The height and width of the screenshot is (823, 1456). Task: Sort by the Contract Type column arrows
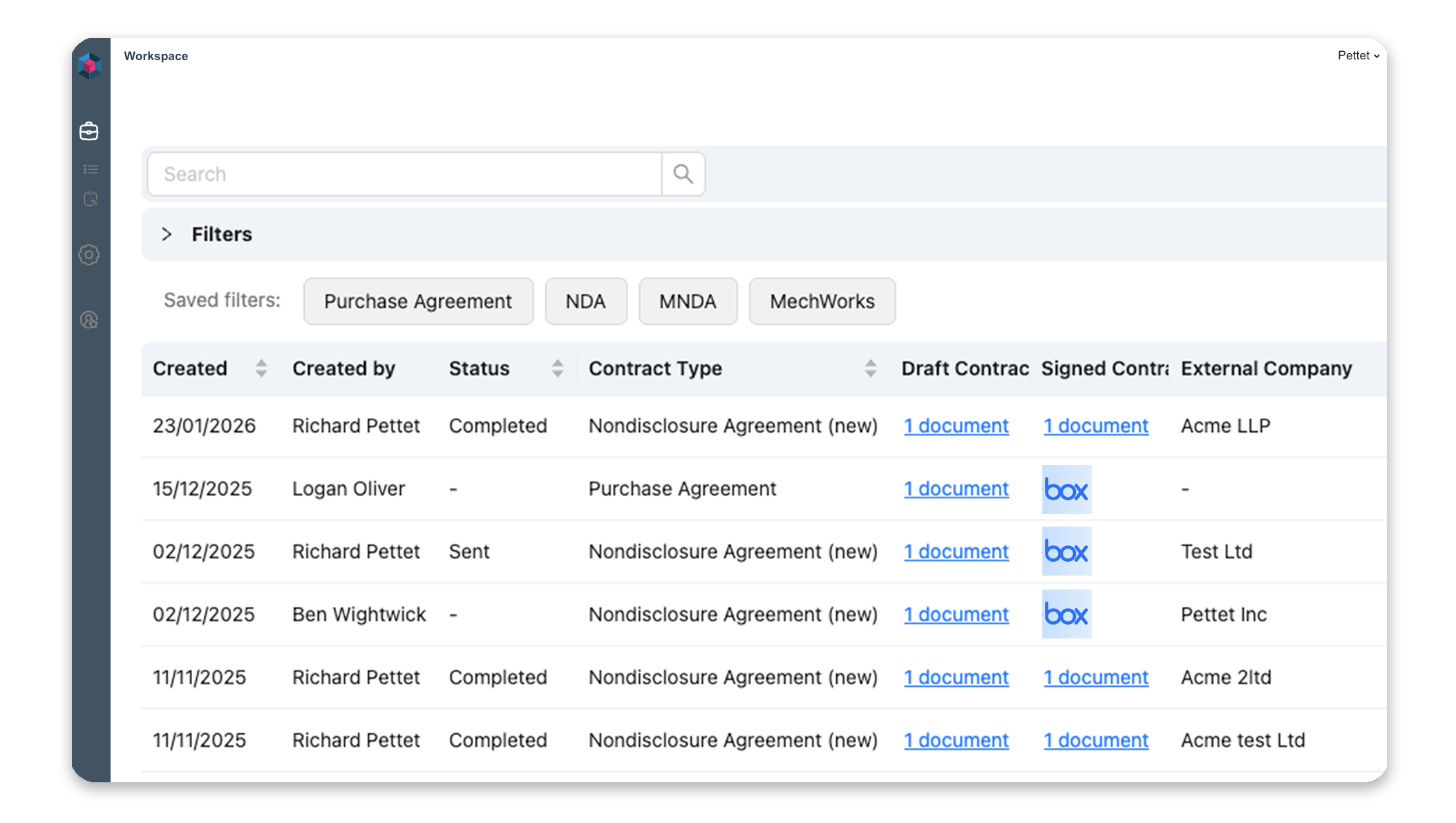pos(871,368)
